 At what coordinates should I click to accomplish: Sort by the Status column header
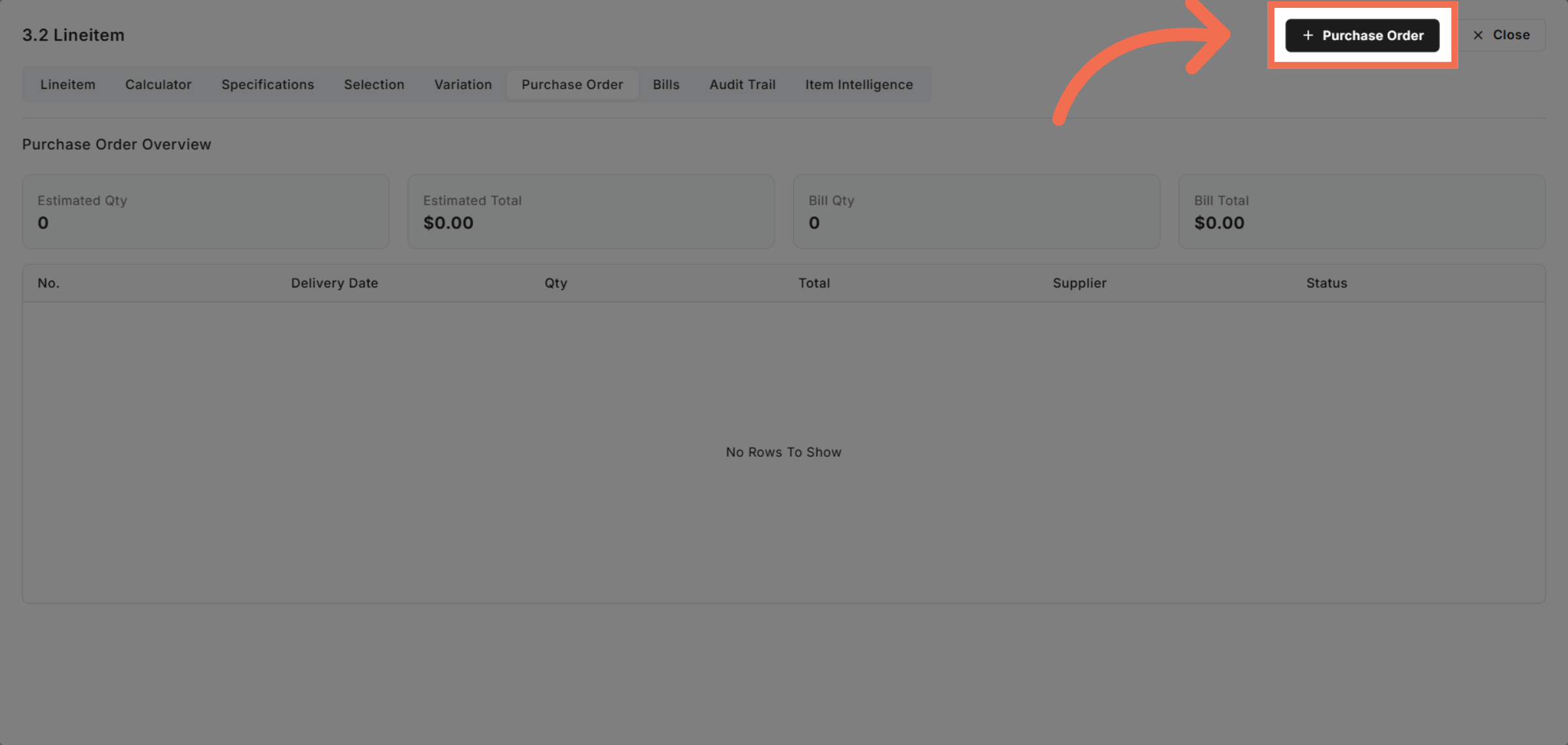tap(1326, 282)
